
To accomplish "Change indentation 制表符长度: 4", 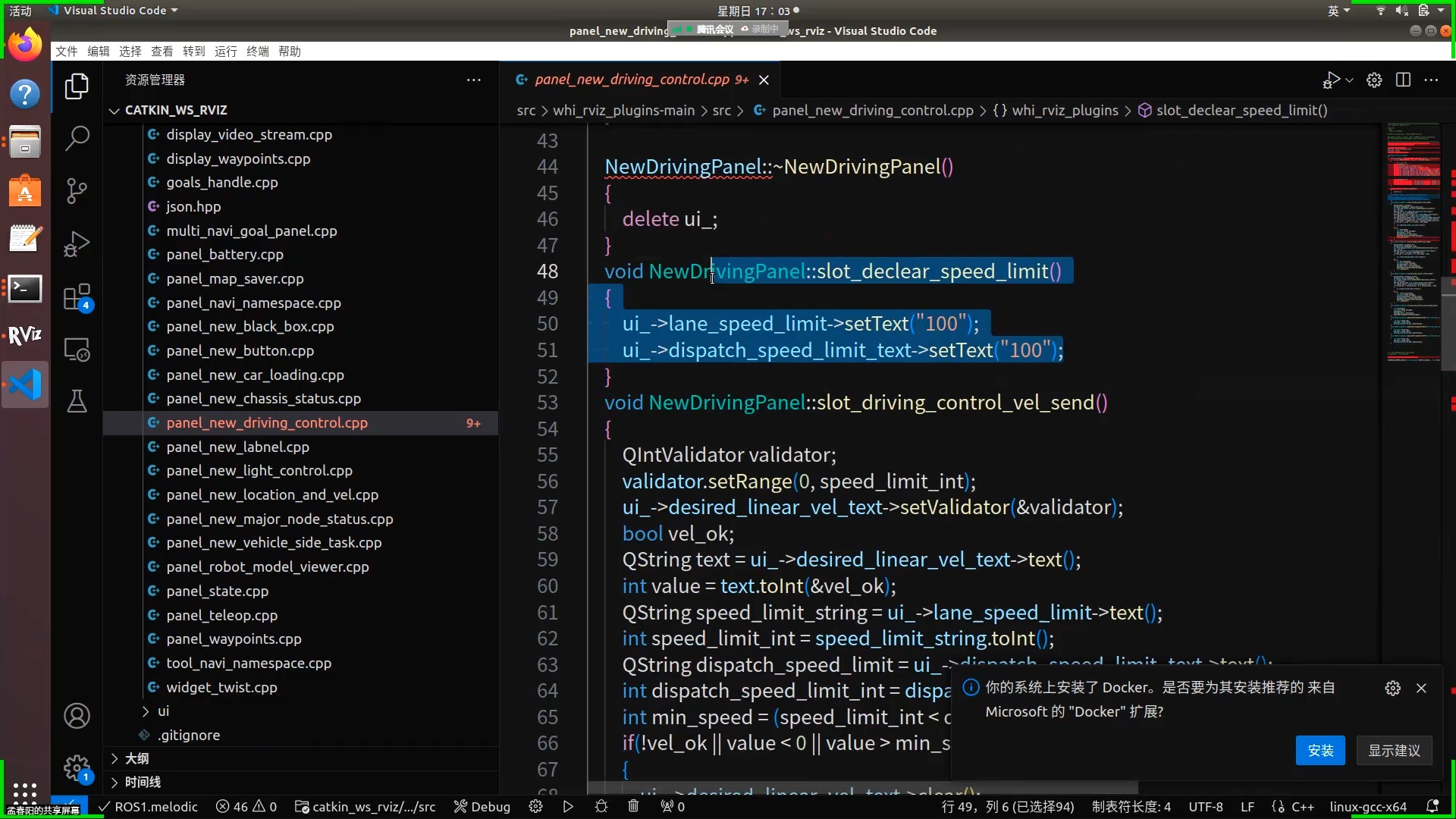I will click(x=1131, y=807).
